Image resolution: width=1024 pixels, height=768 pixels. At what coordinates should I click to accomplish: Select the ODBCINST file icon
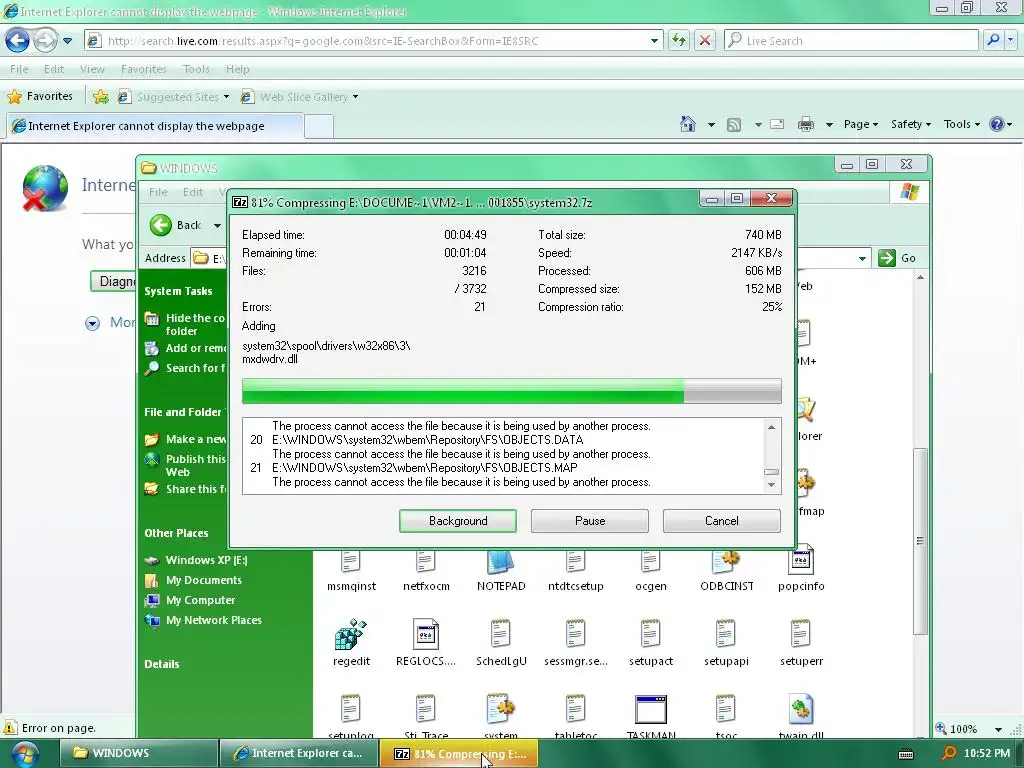click(726, 570)
